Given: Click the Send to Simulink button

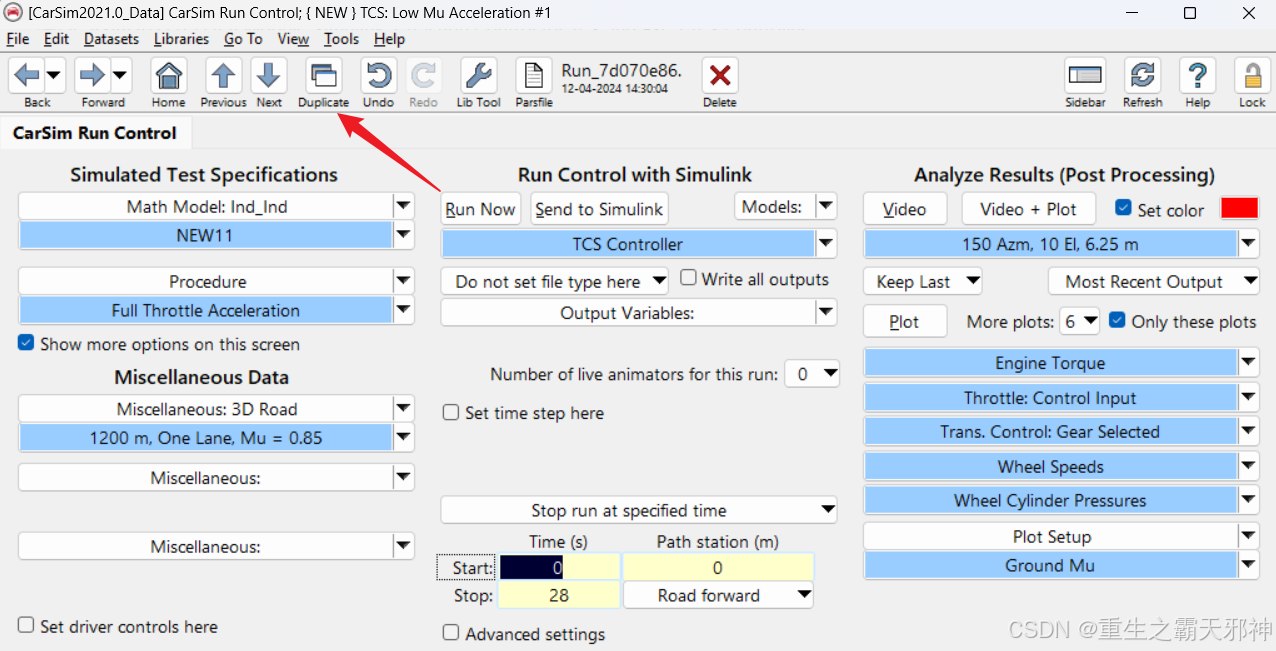Looking at the screenshot, I should [599, 209].
